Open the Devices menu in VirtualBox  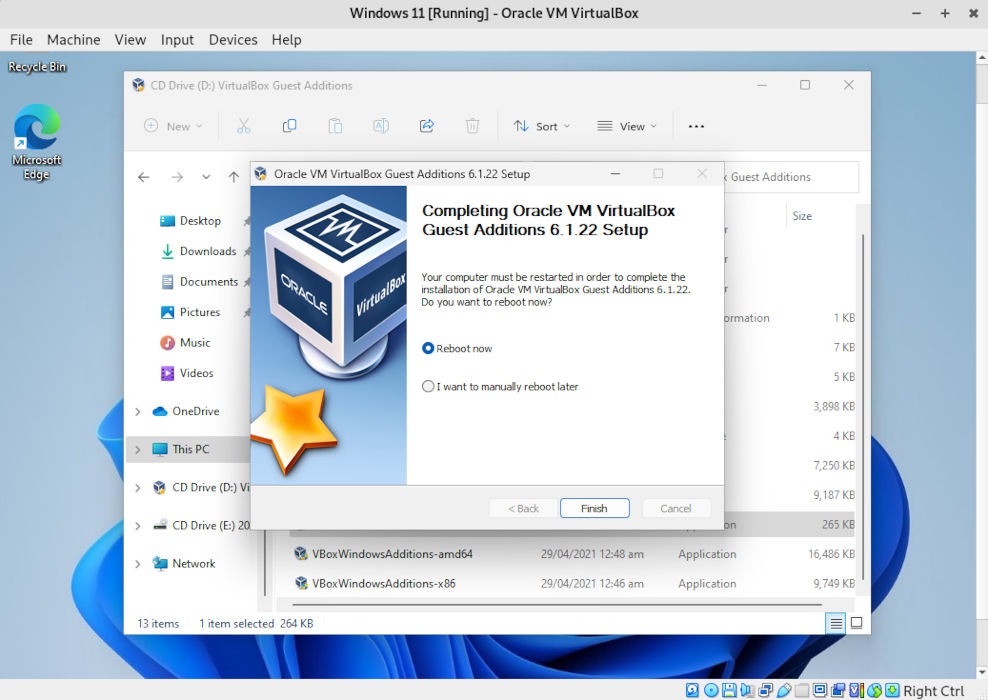tap(233, 40)
